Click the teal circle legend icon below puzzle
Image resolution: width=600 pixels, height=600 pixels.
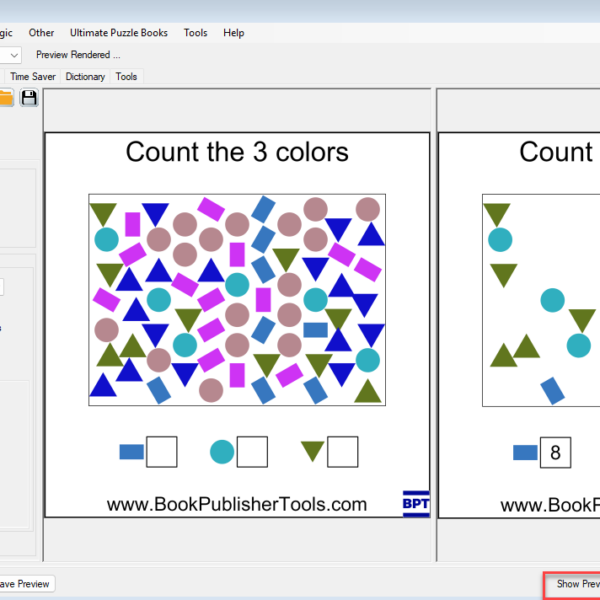pos(221,452)
